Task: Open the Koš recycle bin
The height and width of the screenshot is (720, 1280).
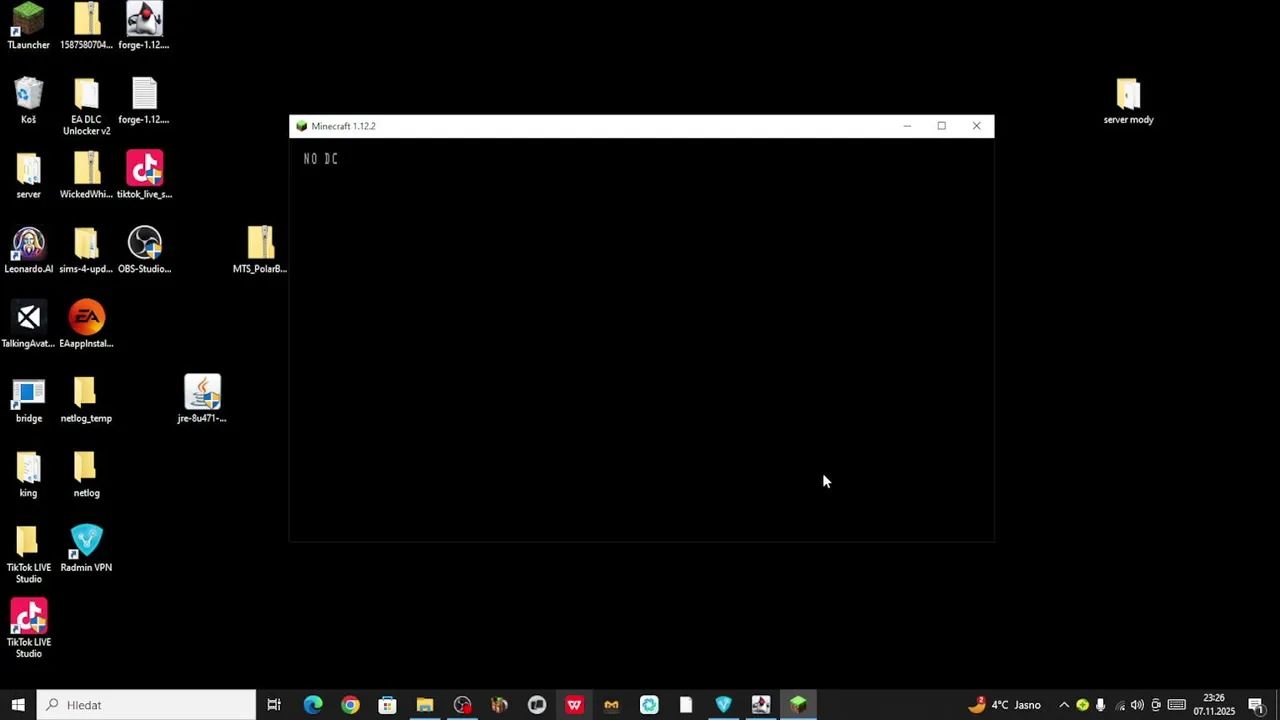Action: pyautogui.click(x=28, y=101)
